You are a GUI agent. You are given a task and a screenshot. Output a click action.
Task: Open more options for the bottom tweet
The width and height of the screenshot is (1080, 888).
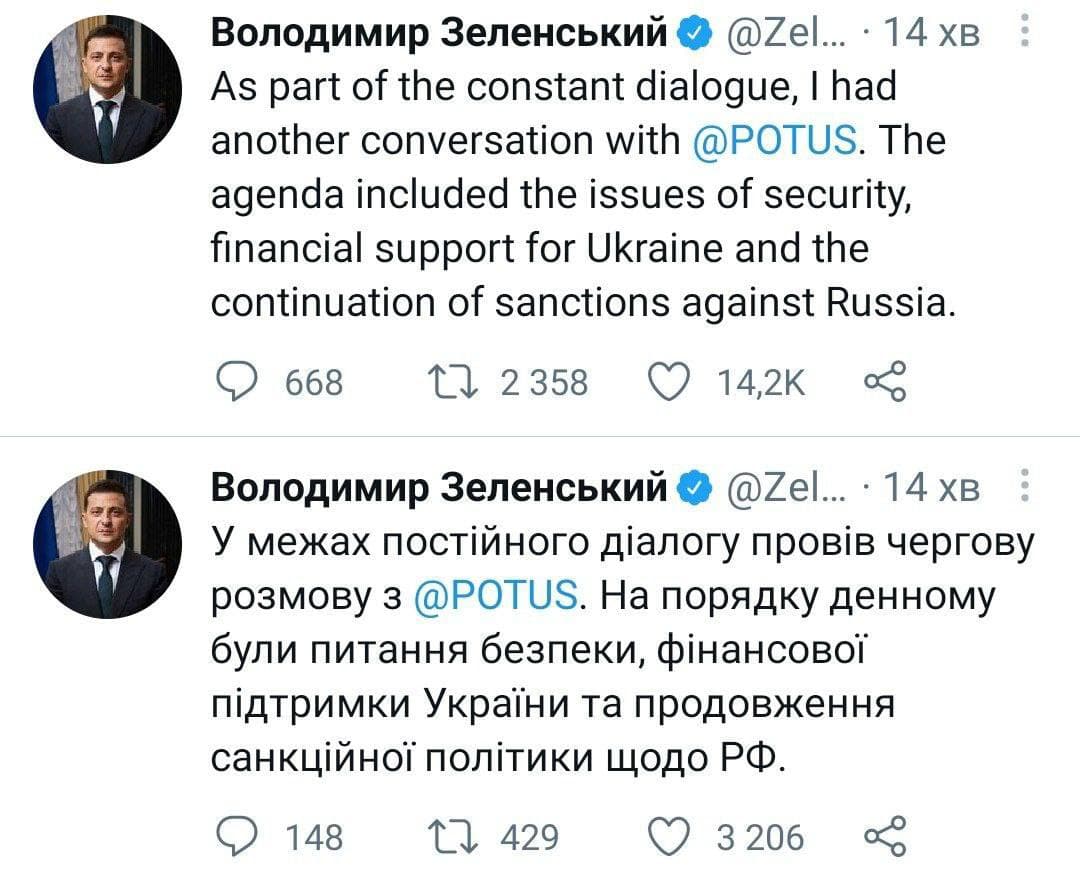tap(1023, 488)
